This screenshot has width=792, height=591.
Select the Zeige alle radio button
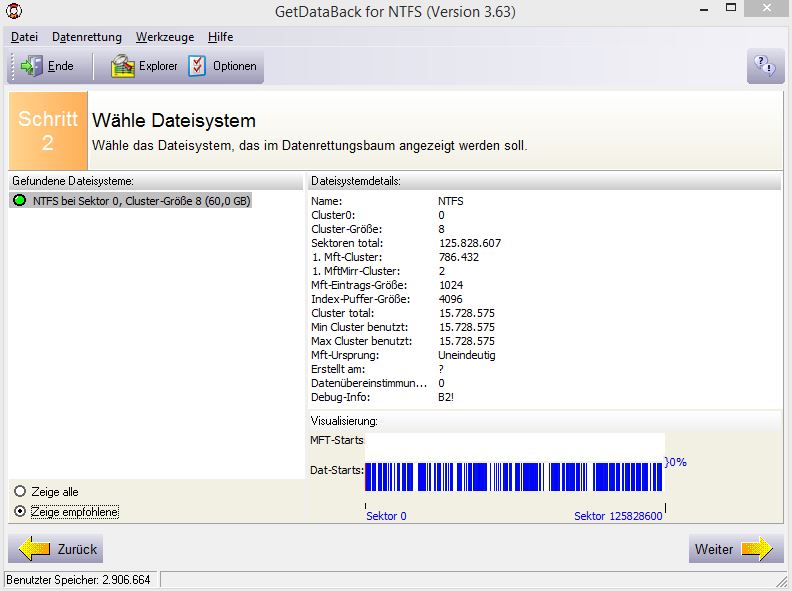click(20, 491)
